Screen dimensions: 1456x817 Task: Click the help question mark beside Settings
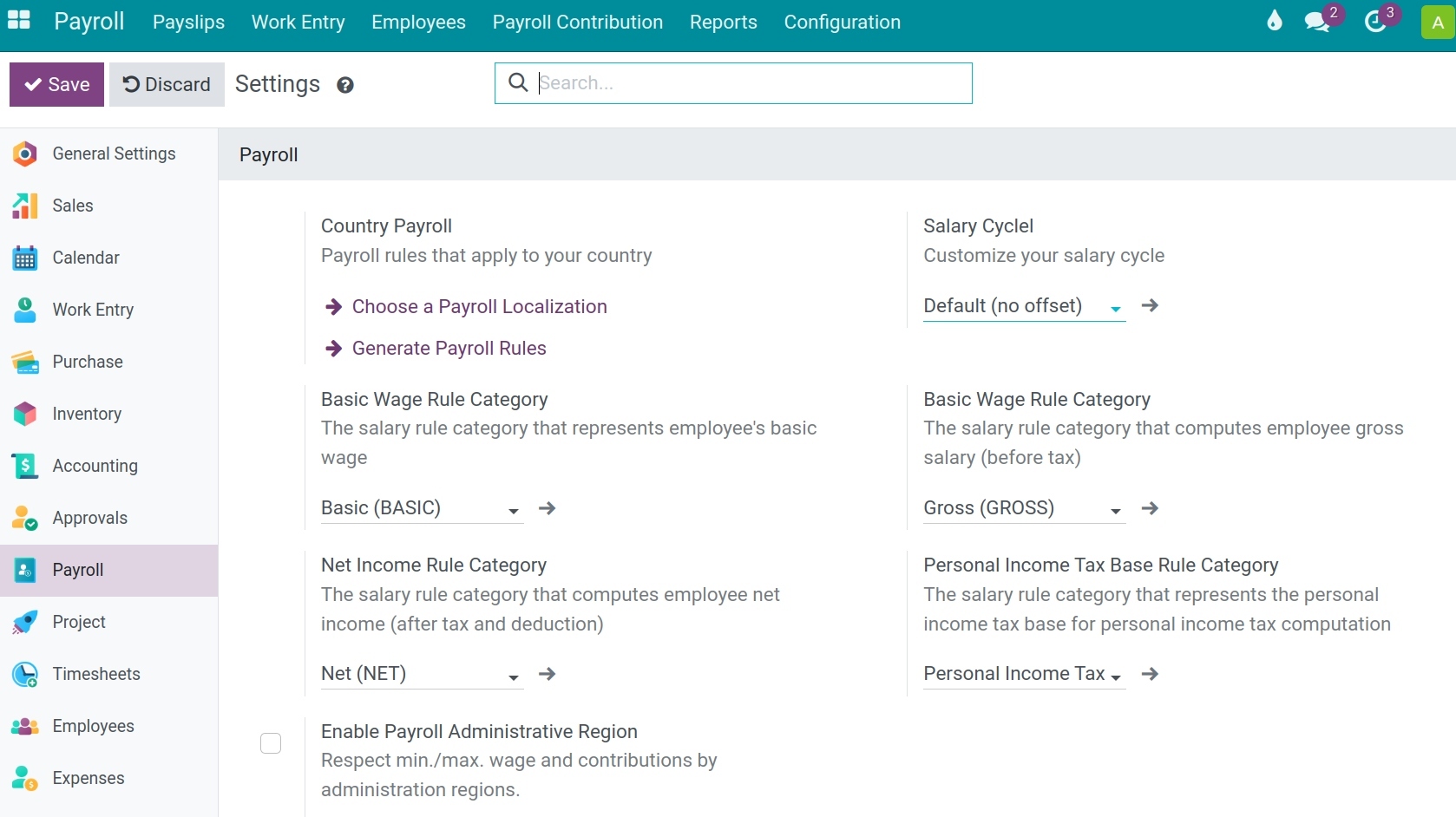[x=345, y=85]
